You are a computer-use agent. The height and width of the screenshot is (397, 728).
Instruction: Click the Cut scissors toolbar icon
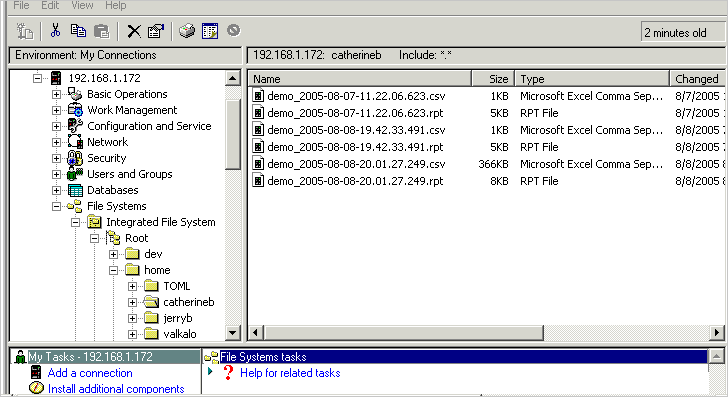tap(55, 31)
